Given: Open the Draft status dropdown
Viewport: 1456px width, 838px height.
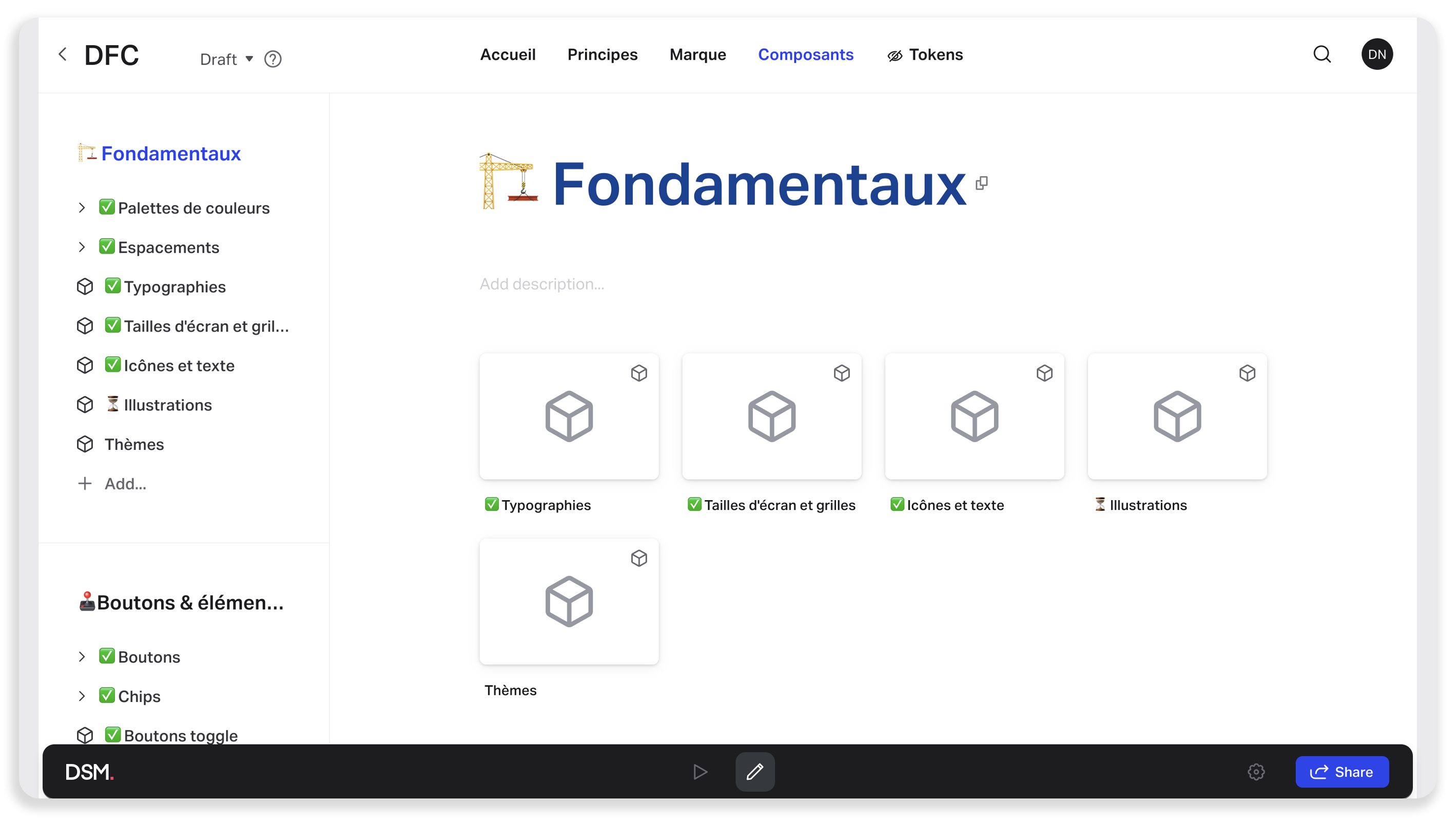Looking at the screenshot, I should [x=226, y=59].
